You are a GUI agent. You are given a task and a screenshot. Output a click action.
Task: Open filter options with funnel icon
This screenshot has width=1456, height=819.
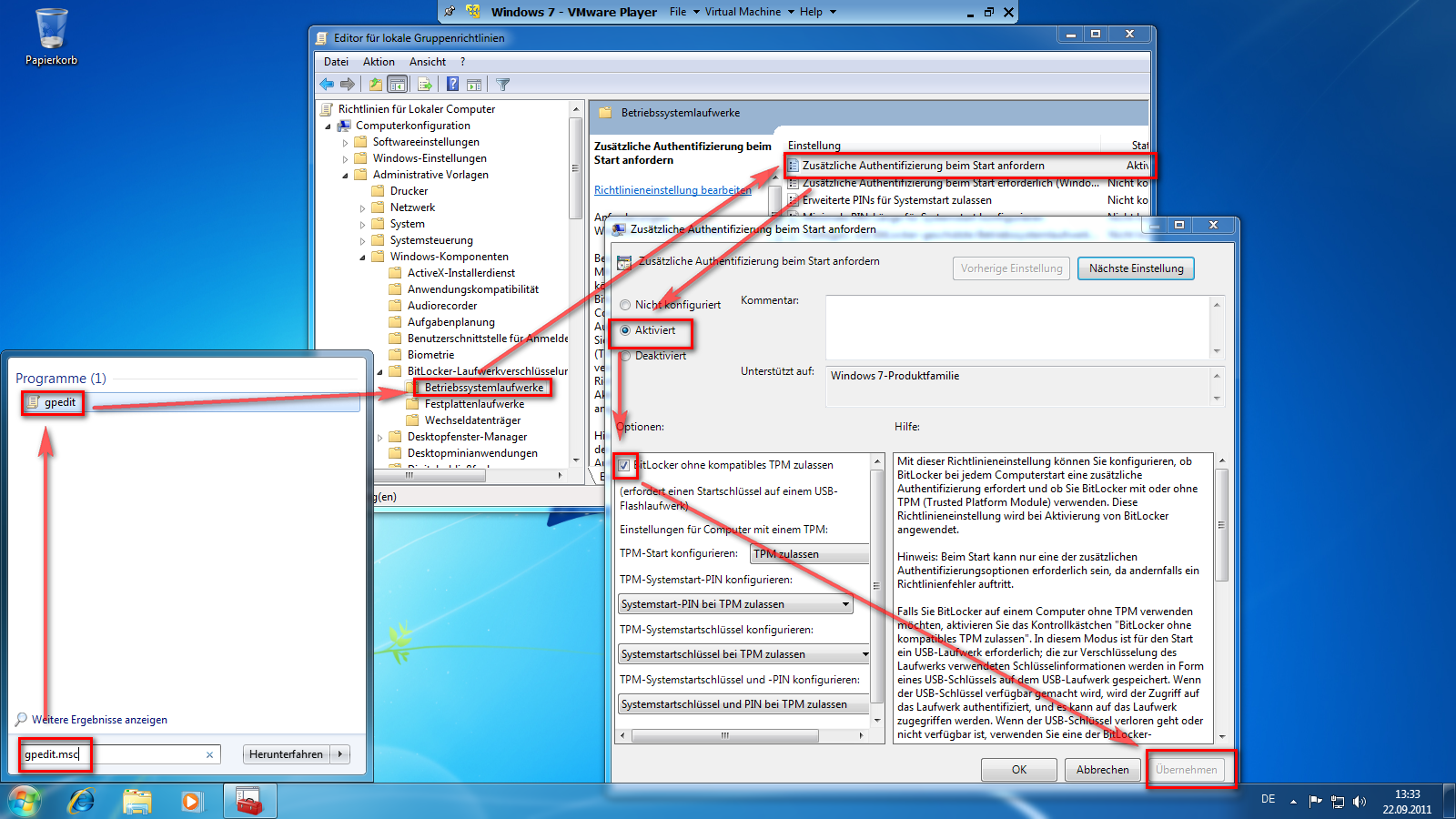point(502,85)
